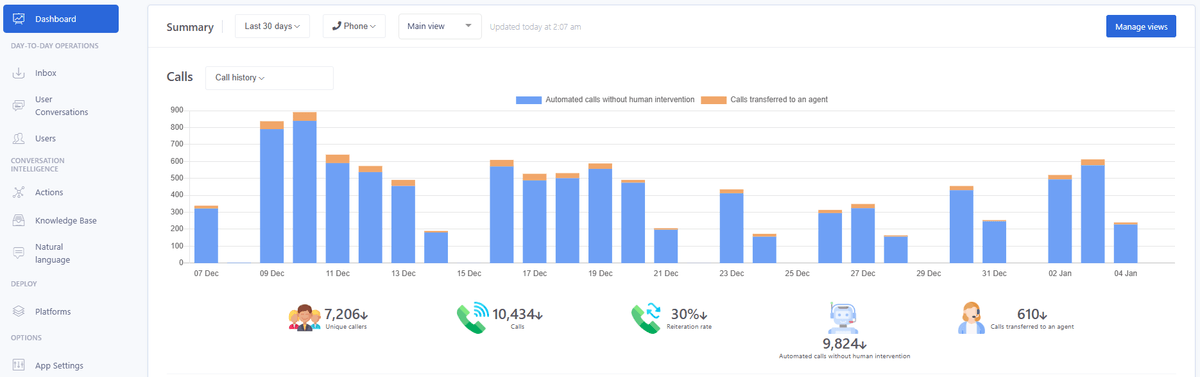Viewport: 1200px width, 377px height.
Task: Click the Manage views button
Action: (x=1141, y=27)
